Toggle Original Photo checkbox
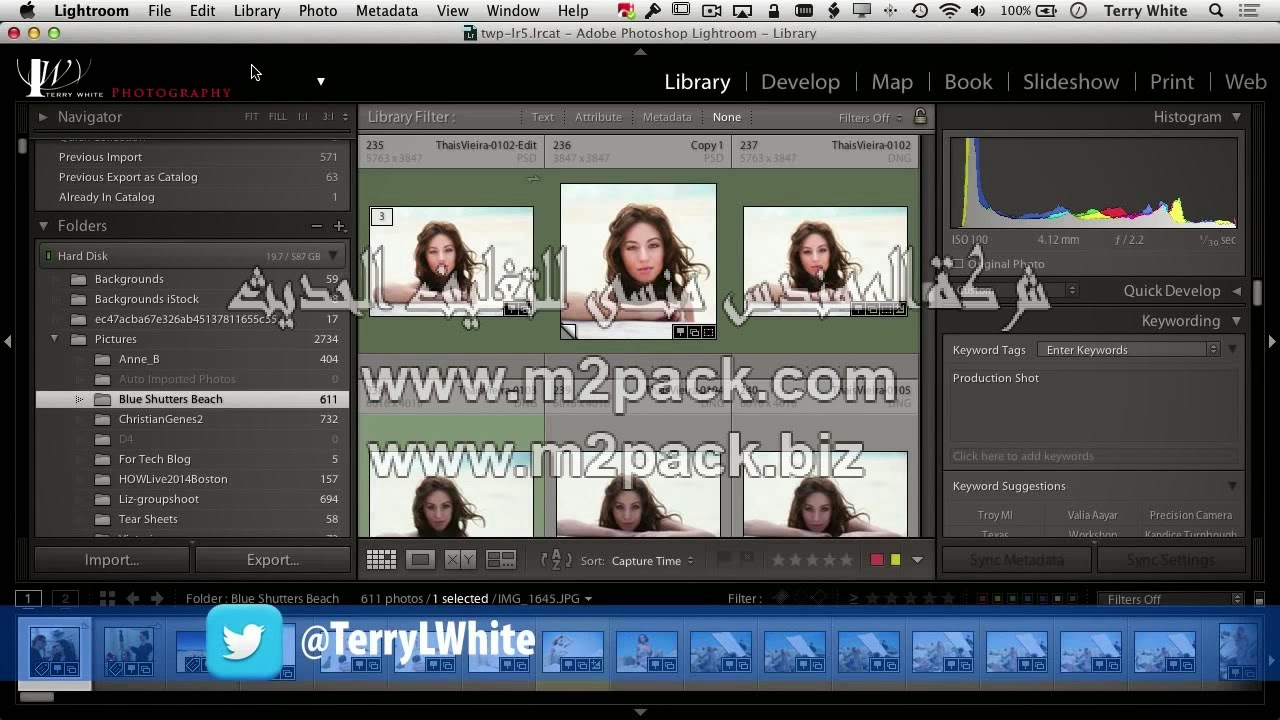This screenshot has height=720, width=1280. pos(958,264)
